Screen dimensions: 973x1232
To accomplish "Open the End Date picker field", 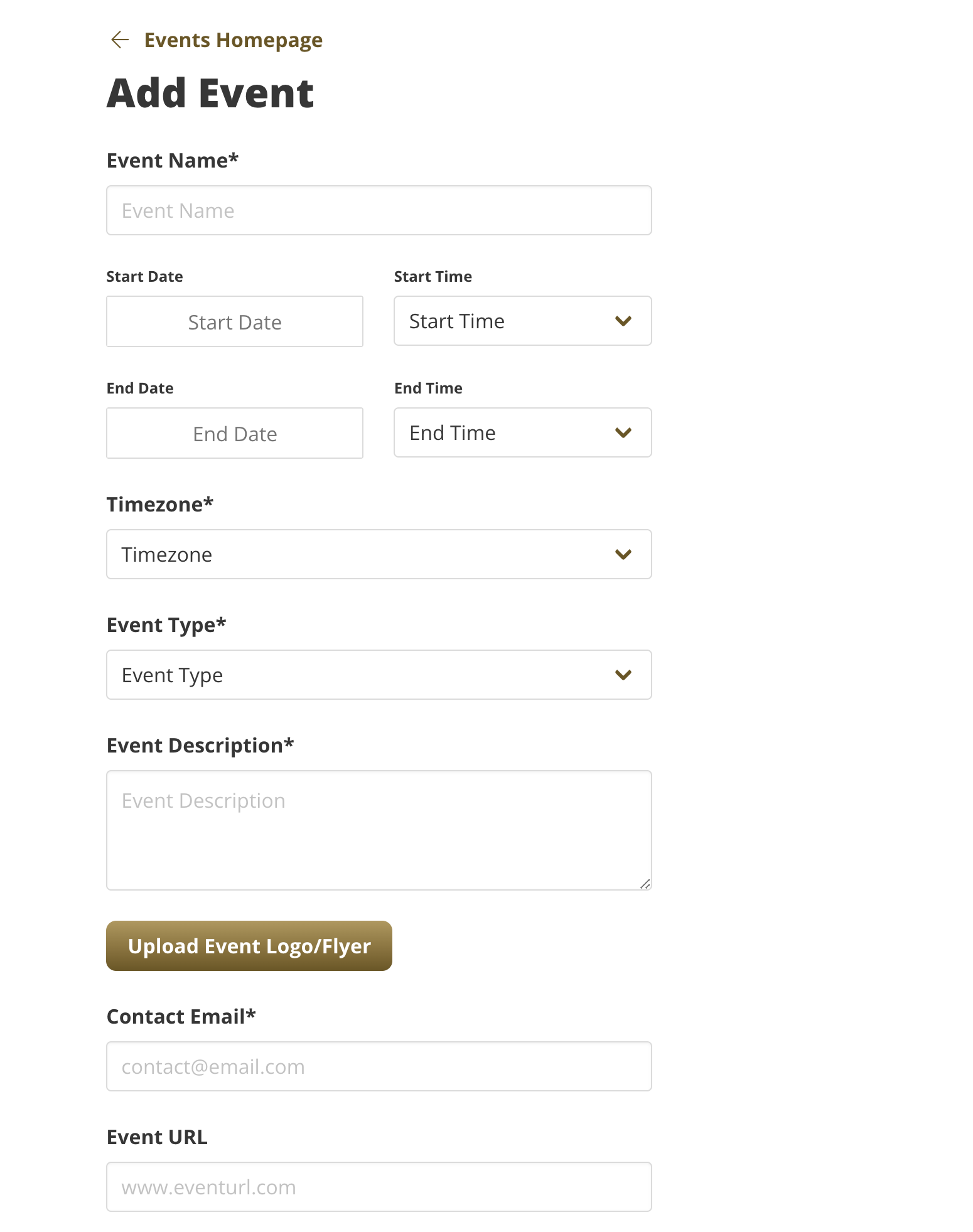I will [x=234, y=433].
